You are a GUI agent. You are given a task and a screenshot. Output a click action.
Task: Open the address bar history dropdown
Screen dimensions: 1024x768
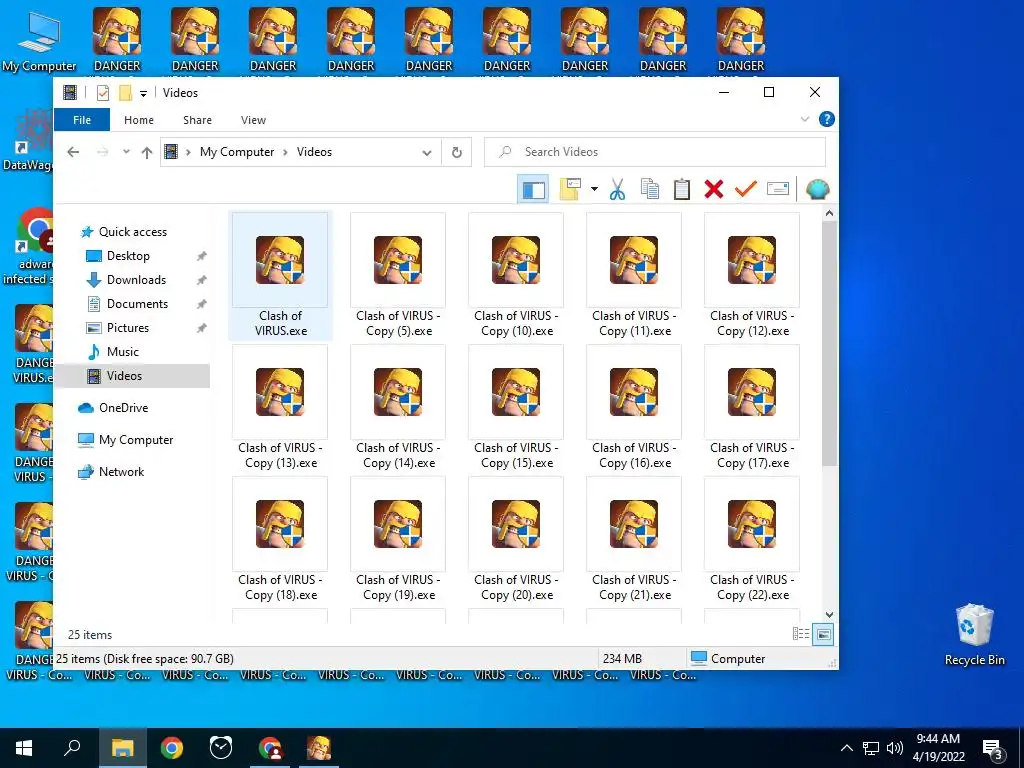coord(426,153)
